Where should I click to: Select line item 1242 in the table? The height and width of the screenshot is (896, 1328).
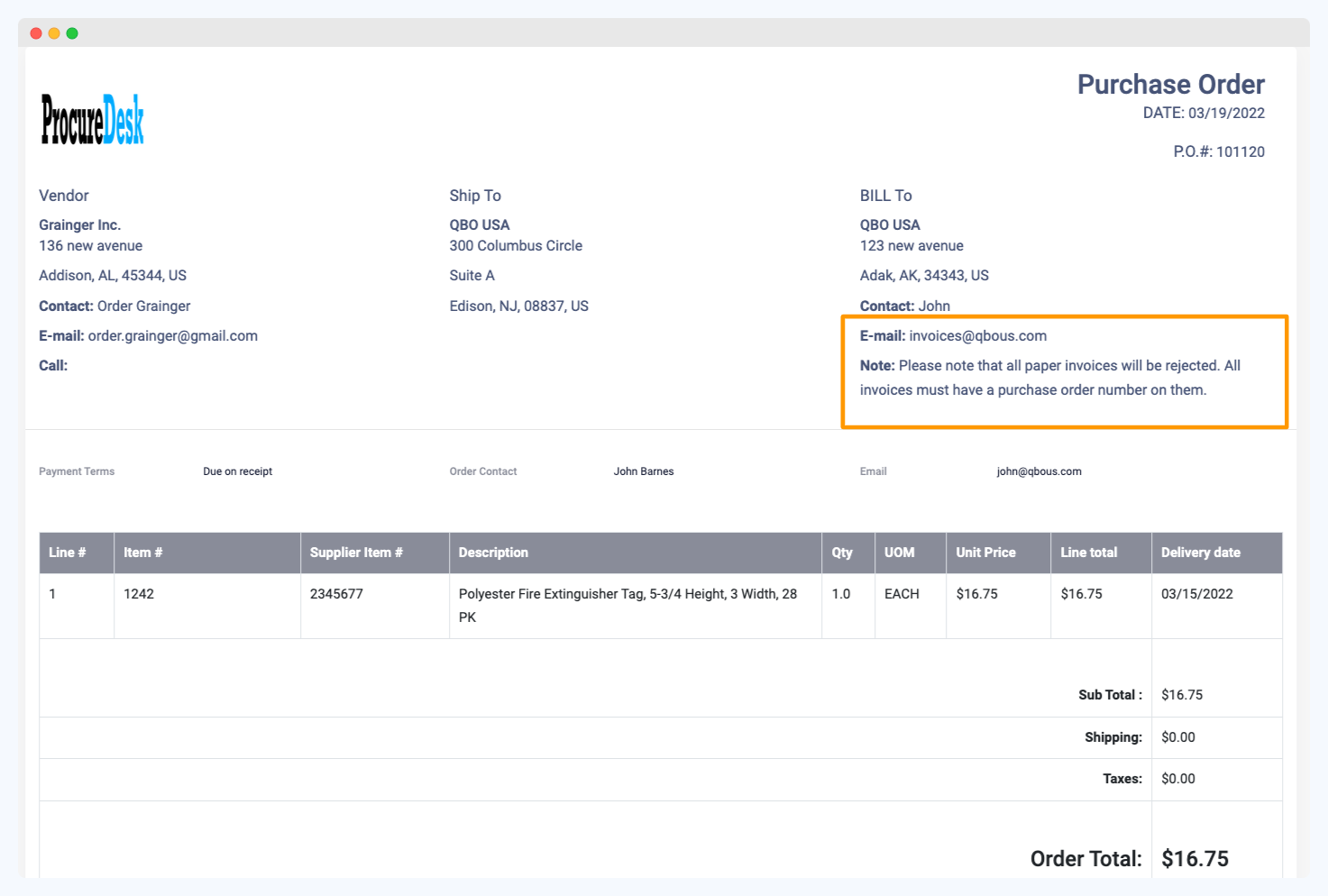coord(139,593)
